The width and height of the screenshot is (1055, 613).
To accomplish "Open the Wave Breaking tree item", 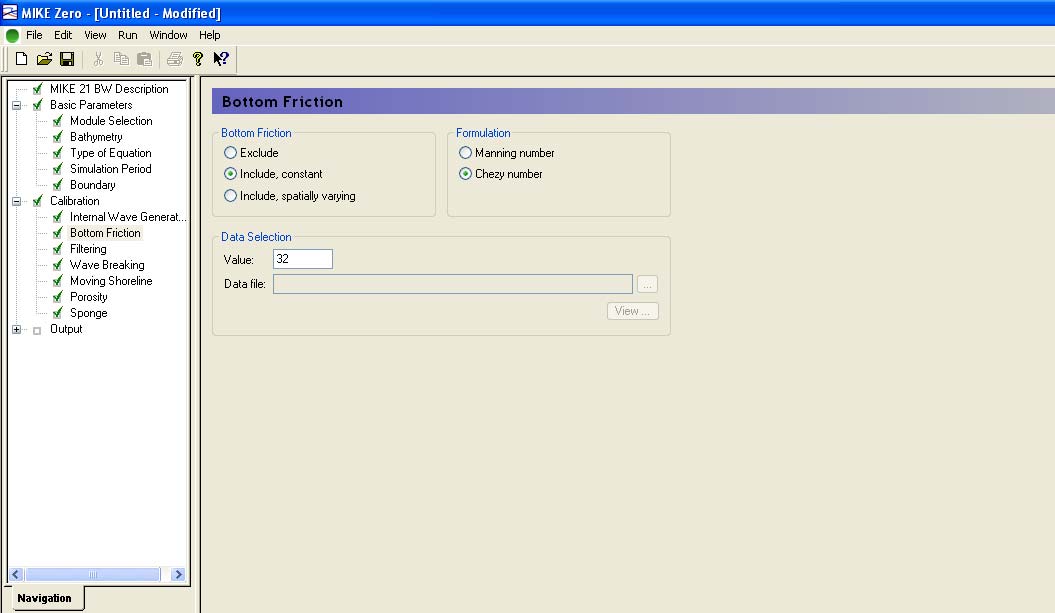I will click(x=107, y=265).
